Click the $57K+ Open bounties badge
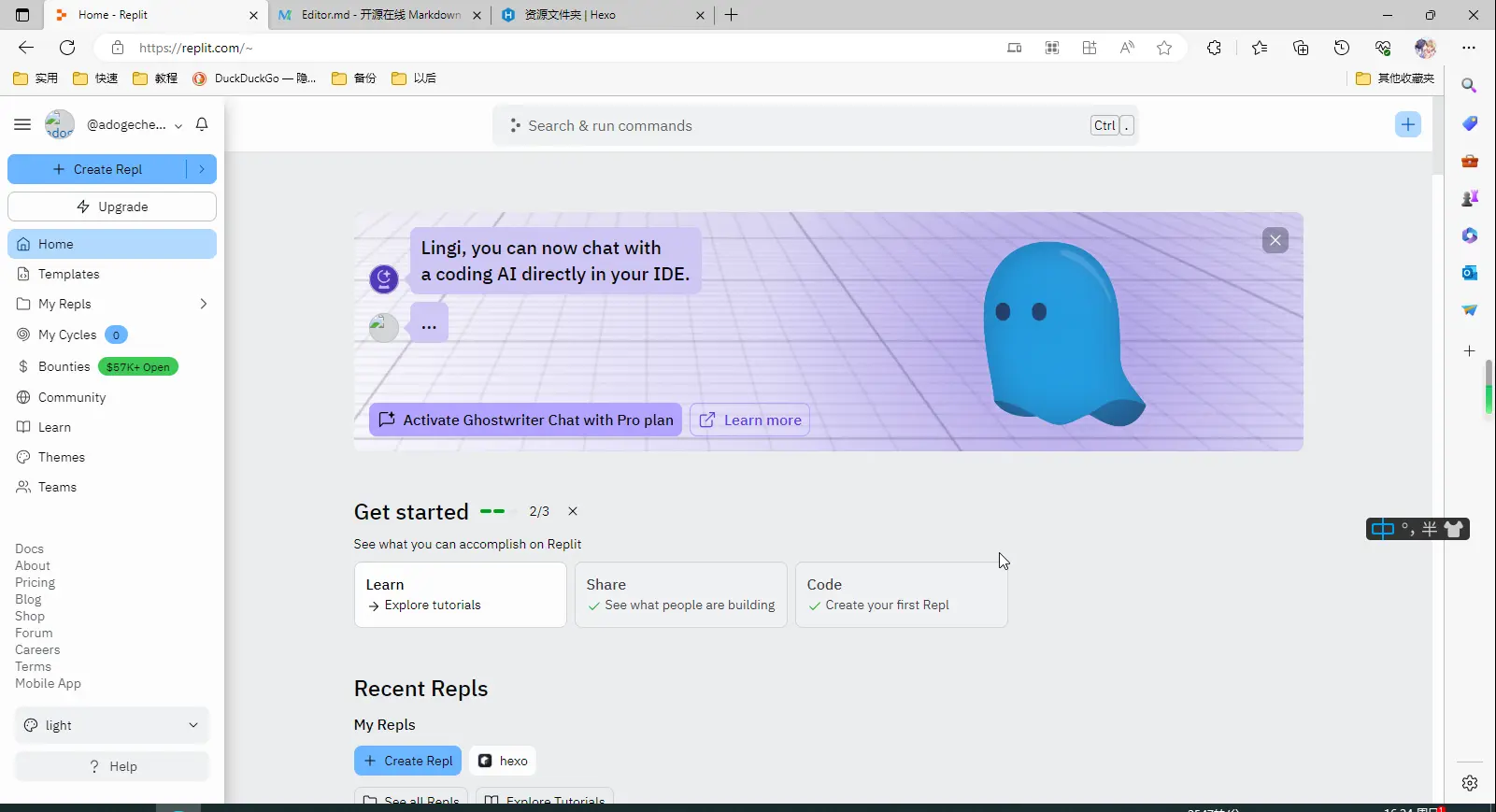The image size is (1496, 812). (x=138, y=367)
